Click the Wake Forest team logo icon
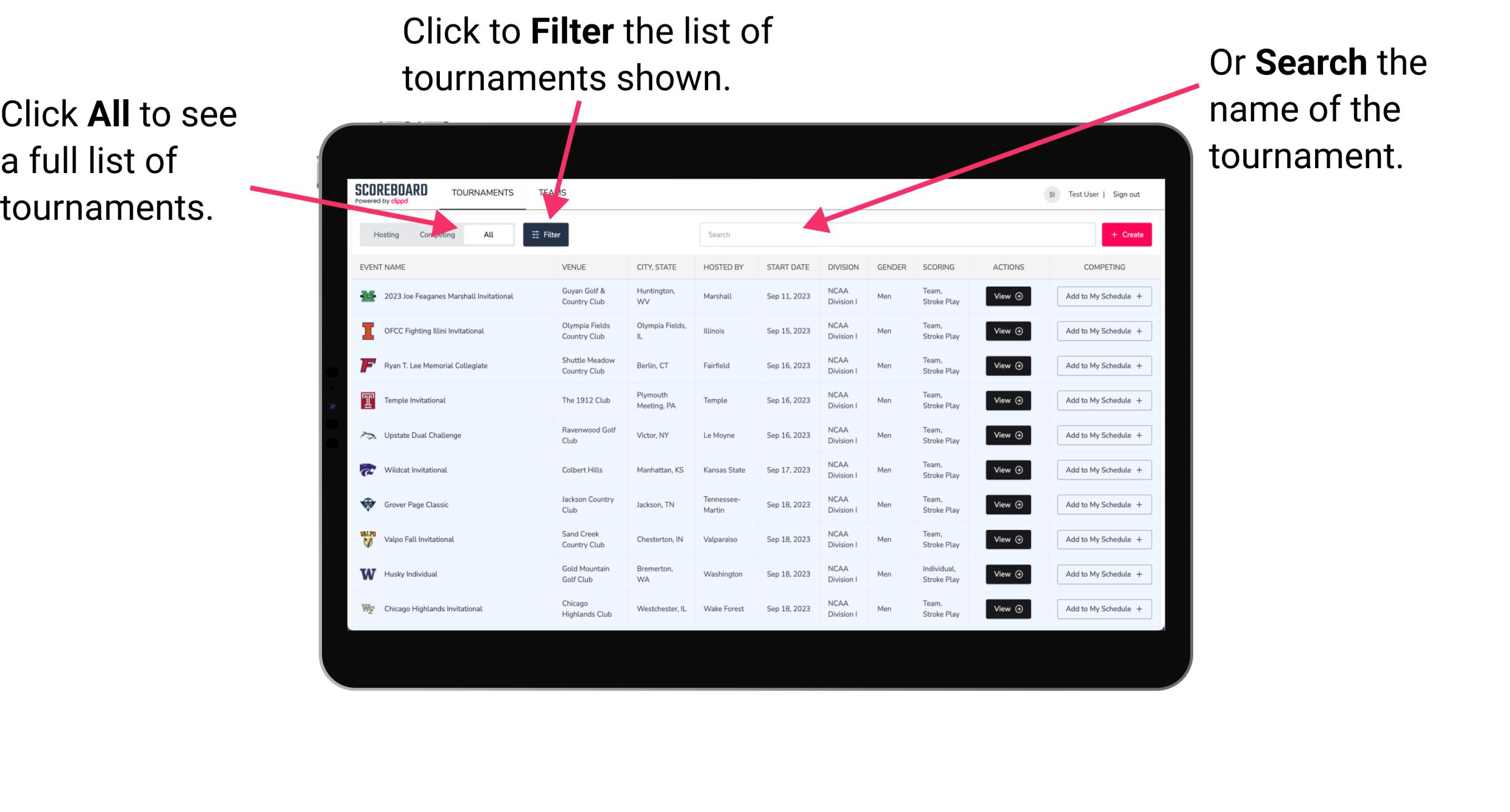 (x=367, y=608)
